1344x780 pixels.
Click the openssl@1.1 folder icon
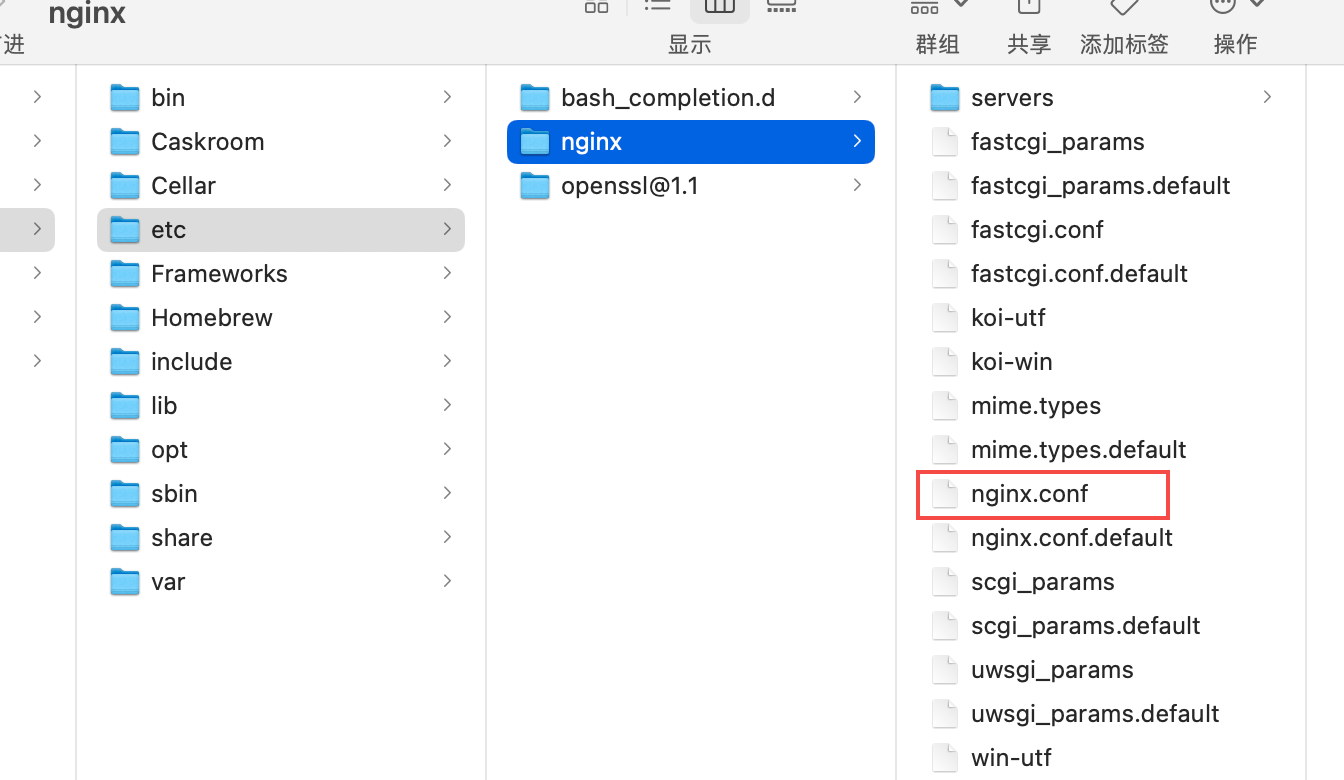[535, 185]
